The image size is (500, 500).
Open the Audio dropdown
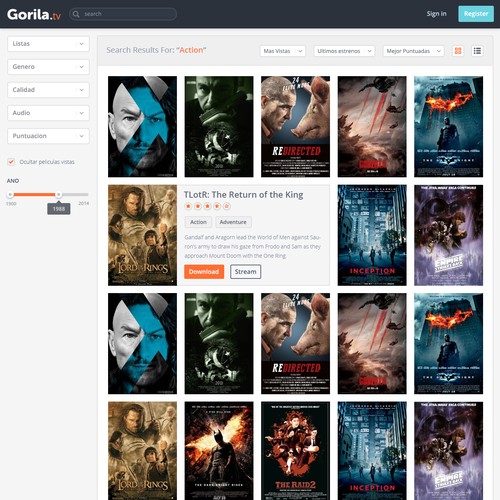coord(48,113)
